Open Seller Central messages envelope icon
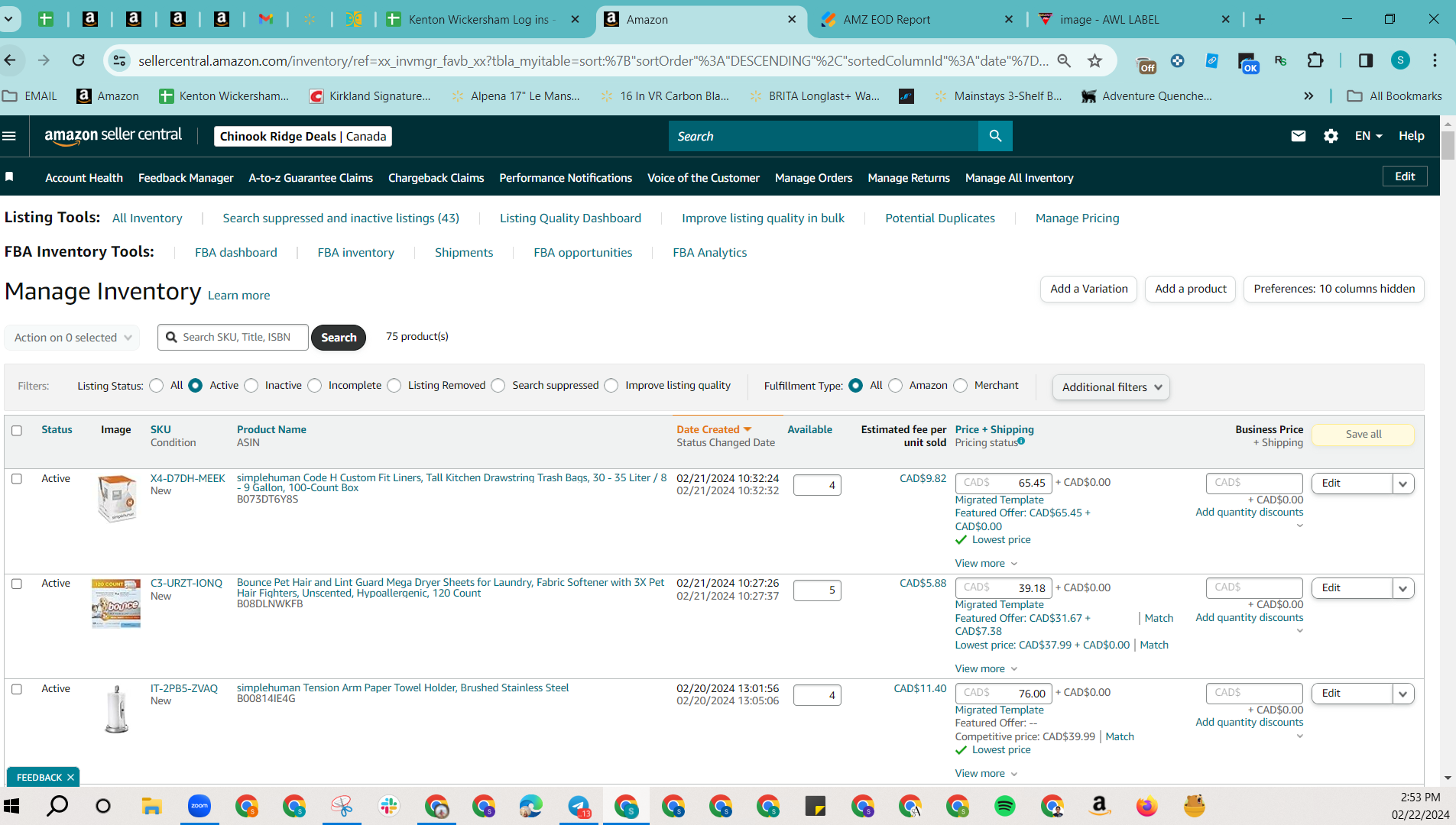Image resolution: width=1456 pixels, height=825 pixels. pos(1299,136)
